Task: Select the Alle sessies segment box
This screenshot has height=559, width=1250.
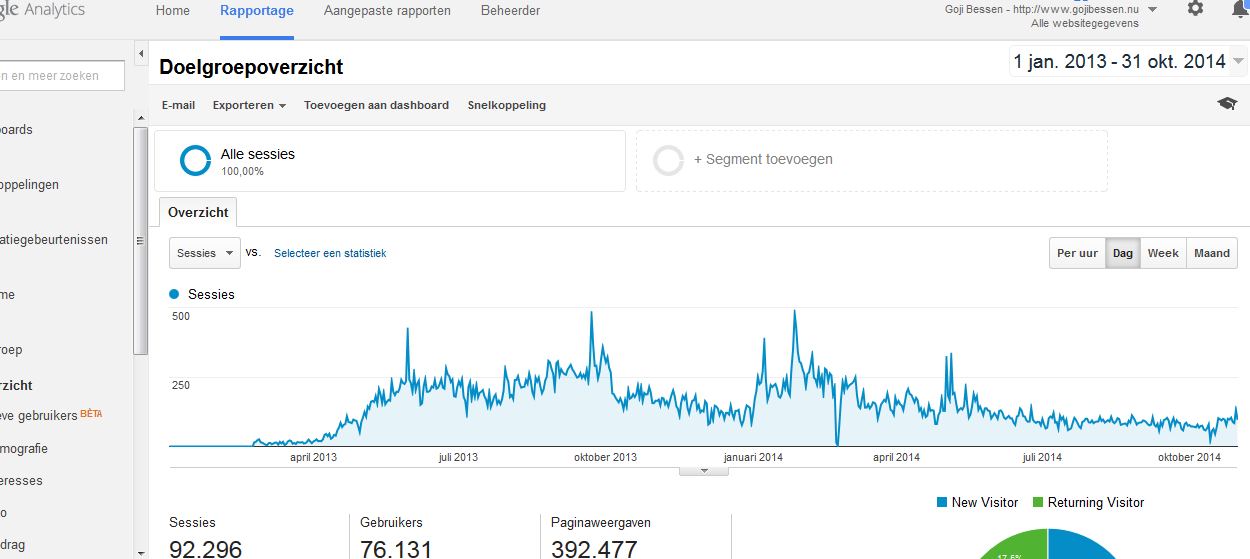Action: click(390, 160)
